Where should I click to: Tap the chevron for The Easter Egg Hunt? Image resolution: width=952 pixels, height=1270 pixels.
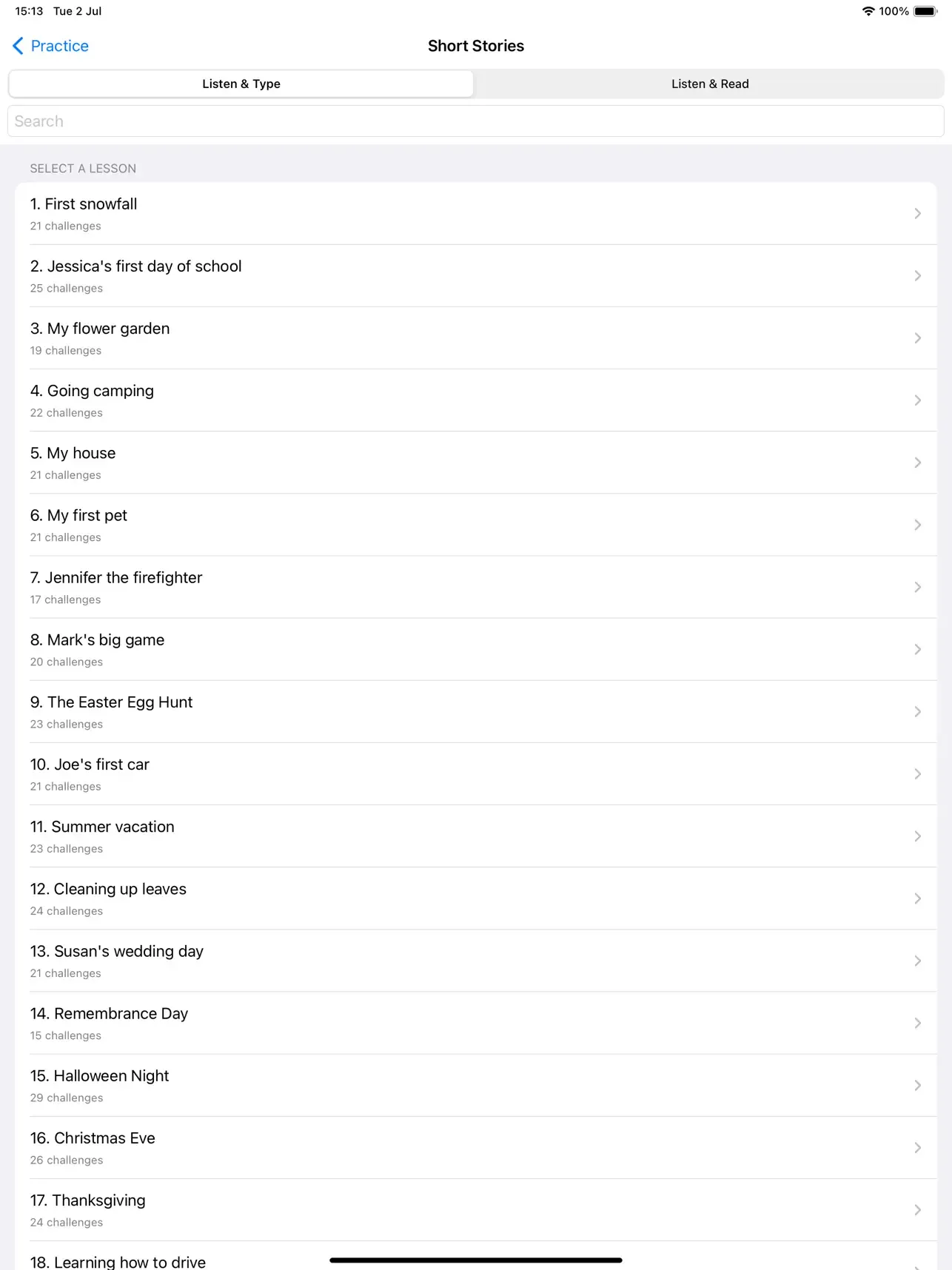point(917,711)
